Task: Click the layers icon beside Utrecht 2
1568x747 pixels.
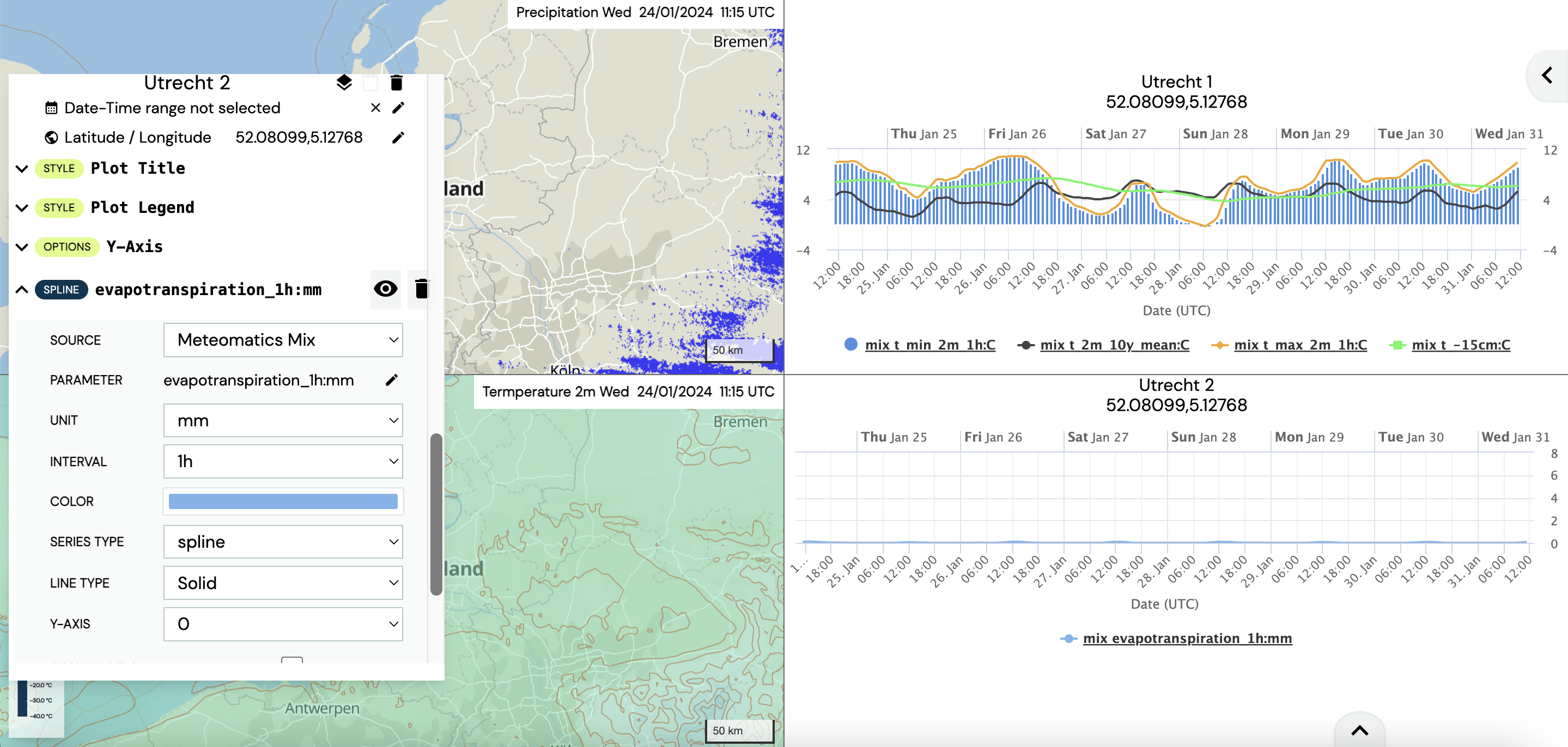Action: pyautogui.click(x=344, y=83)
